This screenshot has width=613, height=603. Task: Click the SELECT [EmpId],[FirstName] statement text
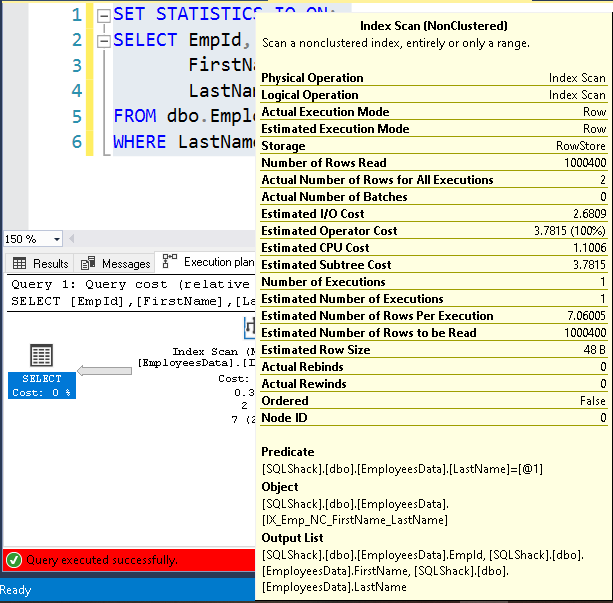[133, 301]
